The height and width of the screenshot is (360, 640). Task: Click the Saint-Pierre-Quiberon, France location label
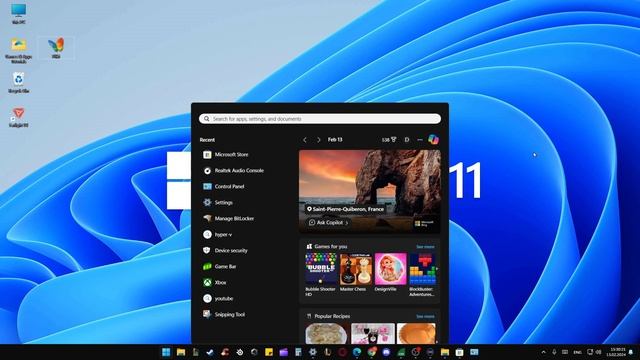[345, 209]
